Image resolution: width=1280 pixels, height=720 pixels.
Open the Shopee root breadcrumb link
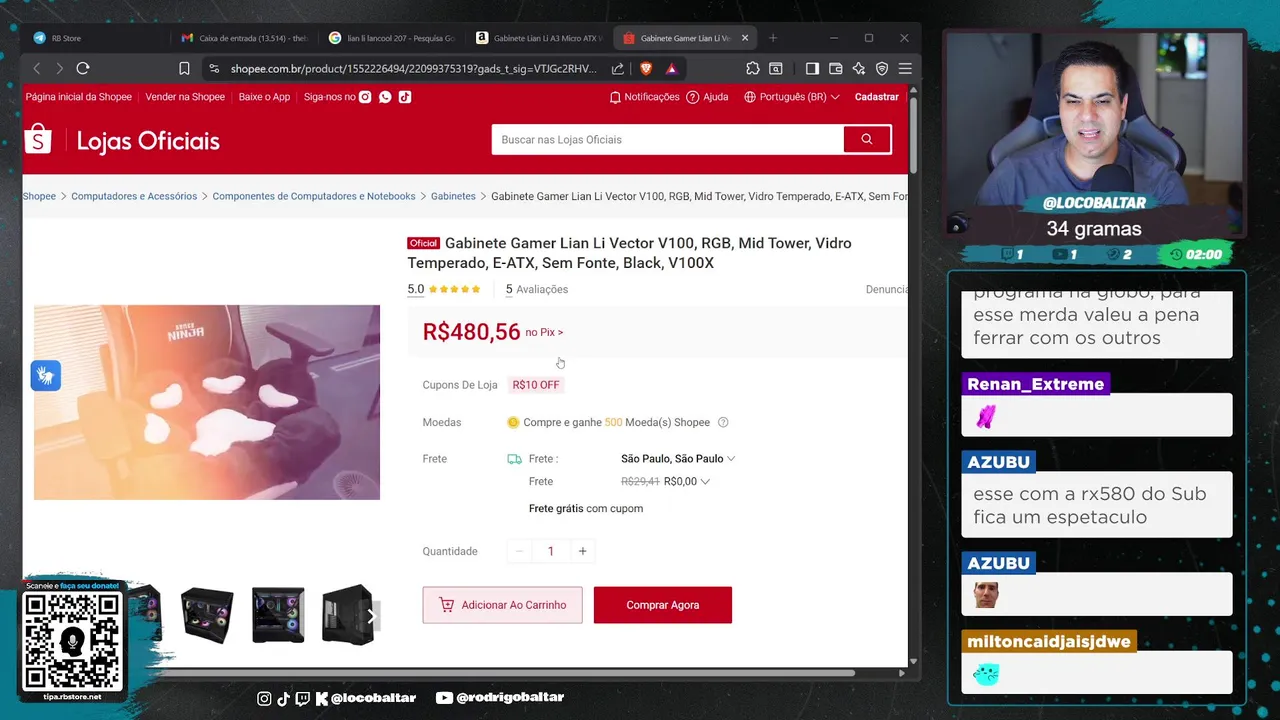(x=39, y=196)
